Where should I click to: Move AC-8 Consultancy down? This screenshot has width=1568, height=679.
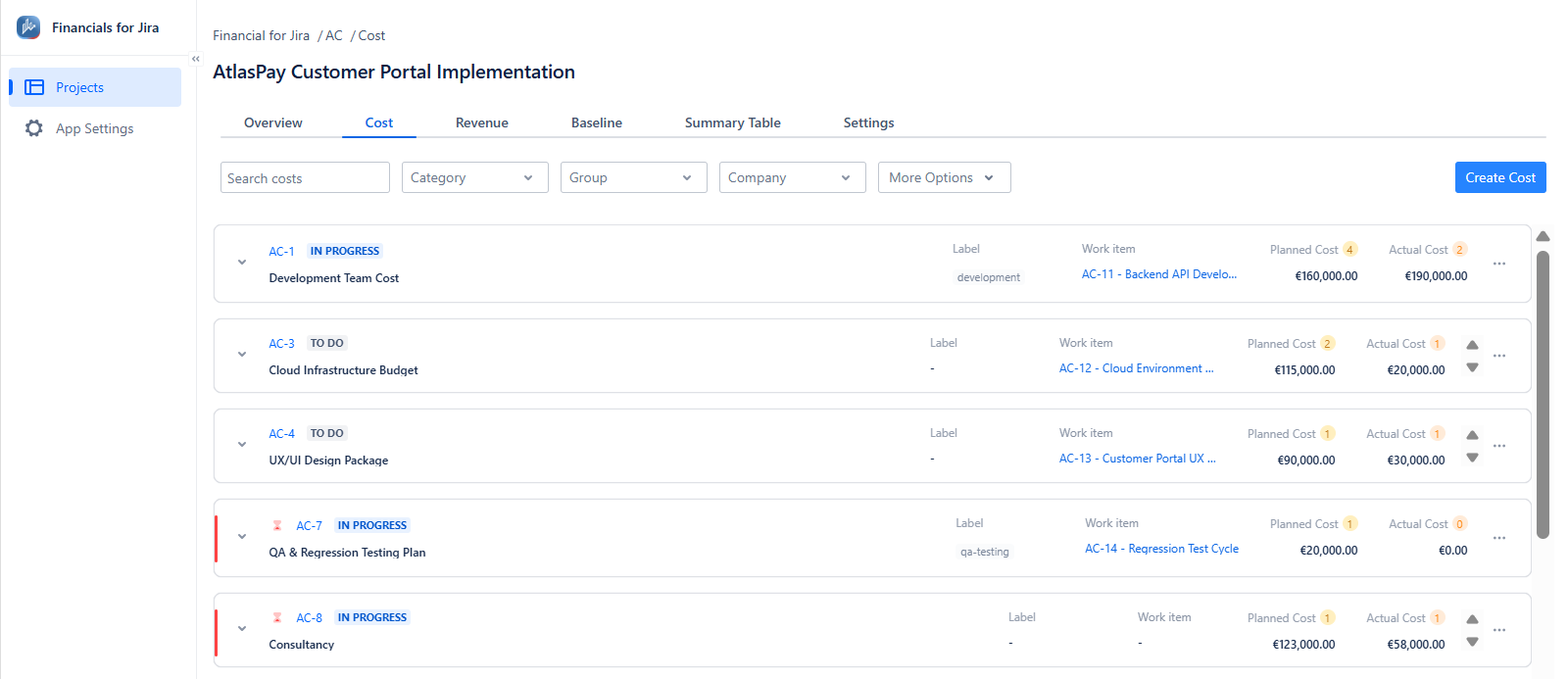pos(1472,642)
